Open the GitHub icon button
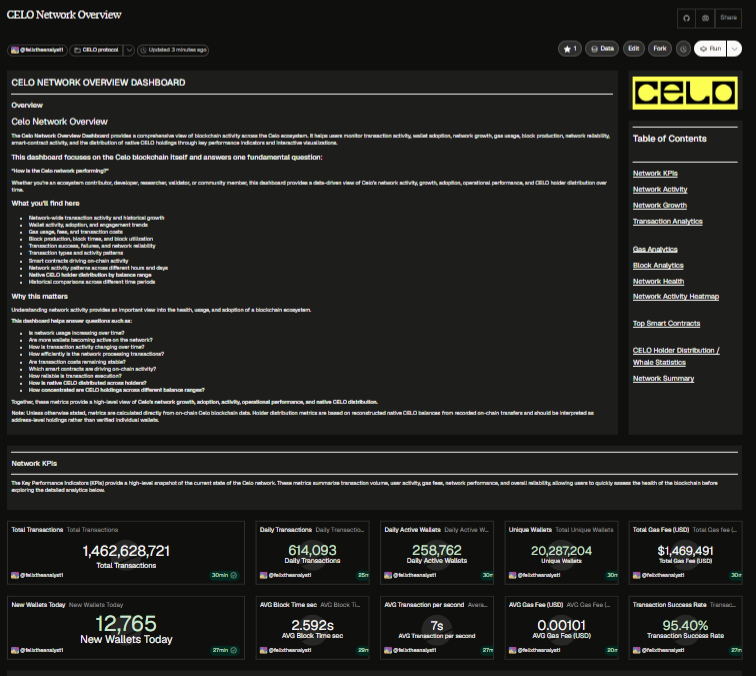The image size is (756, 676). tap(687, 18)
